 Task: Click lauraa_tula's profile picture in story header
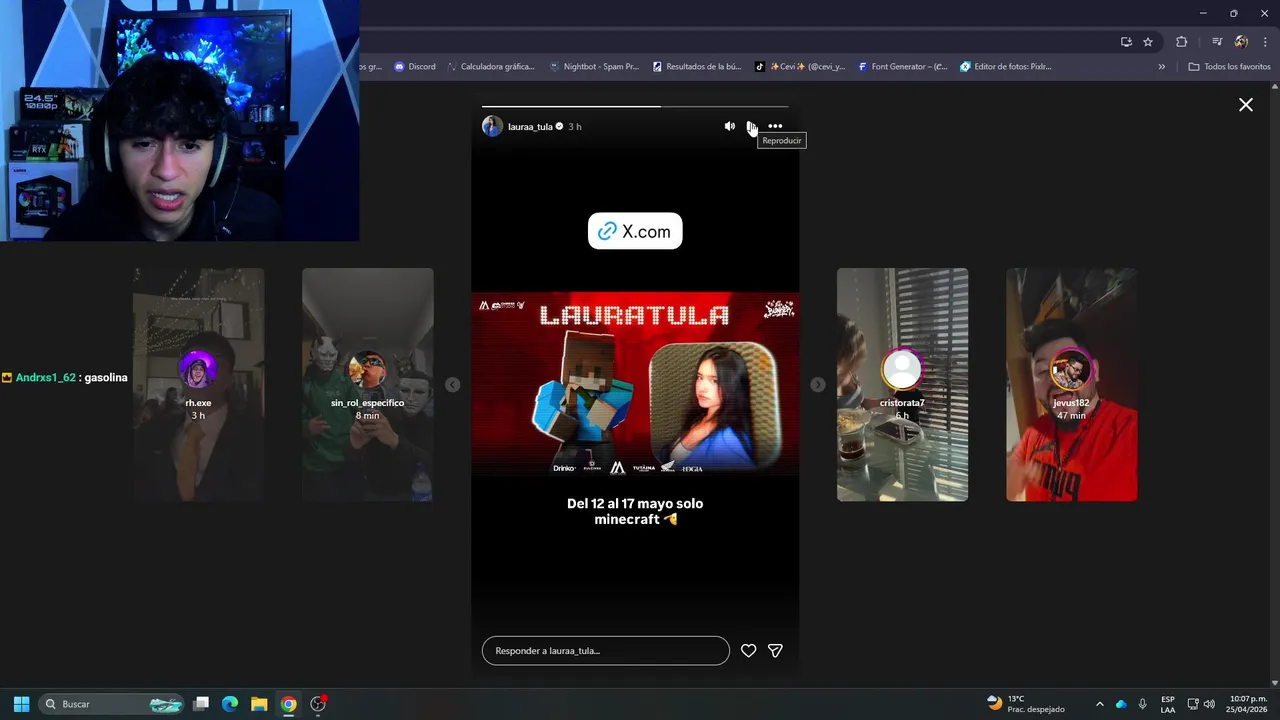492,126
